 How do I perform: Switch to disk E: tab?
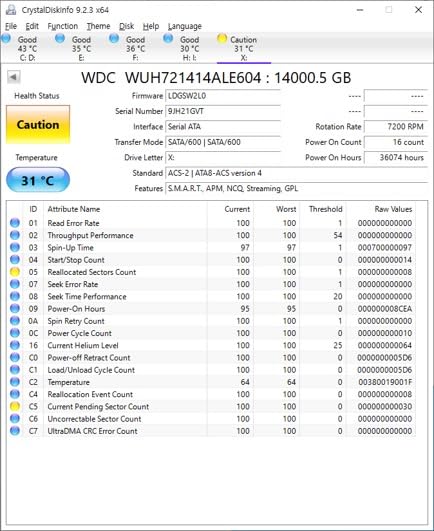pos(81,48)
